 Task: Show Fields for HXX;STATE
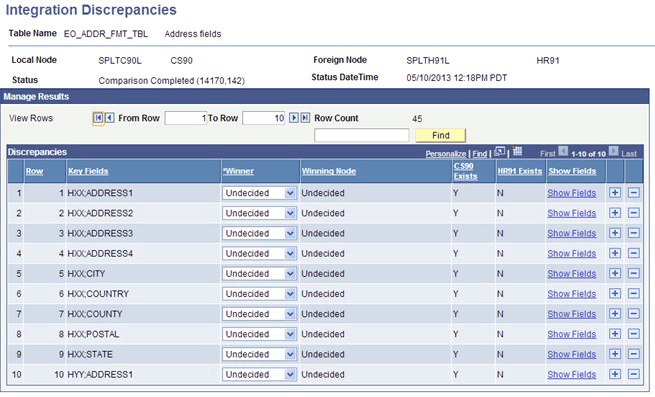coord(571,354)
